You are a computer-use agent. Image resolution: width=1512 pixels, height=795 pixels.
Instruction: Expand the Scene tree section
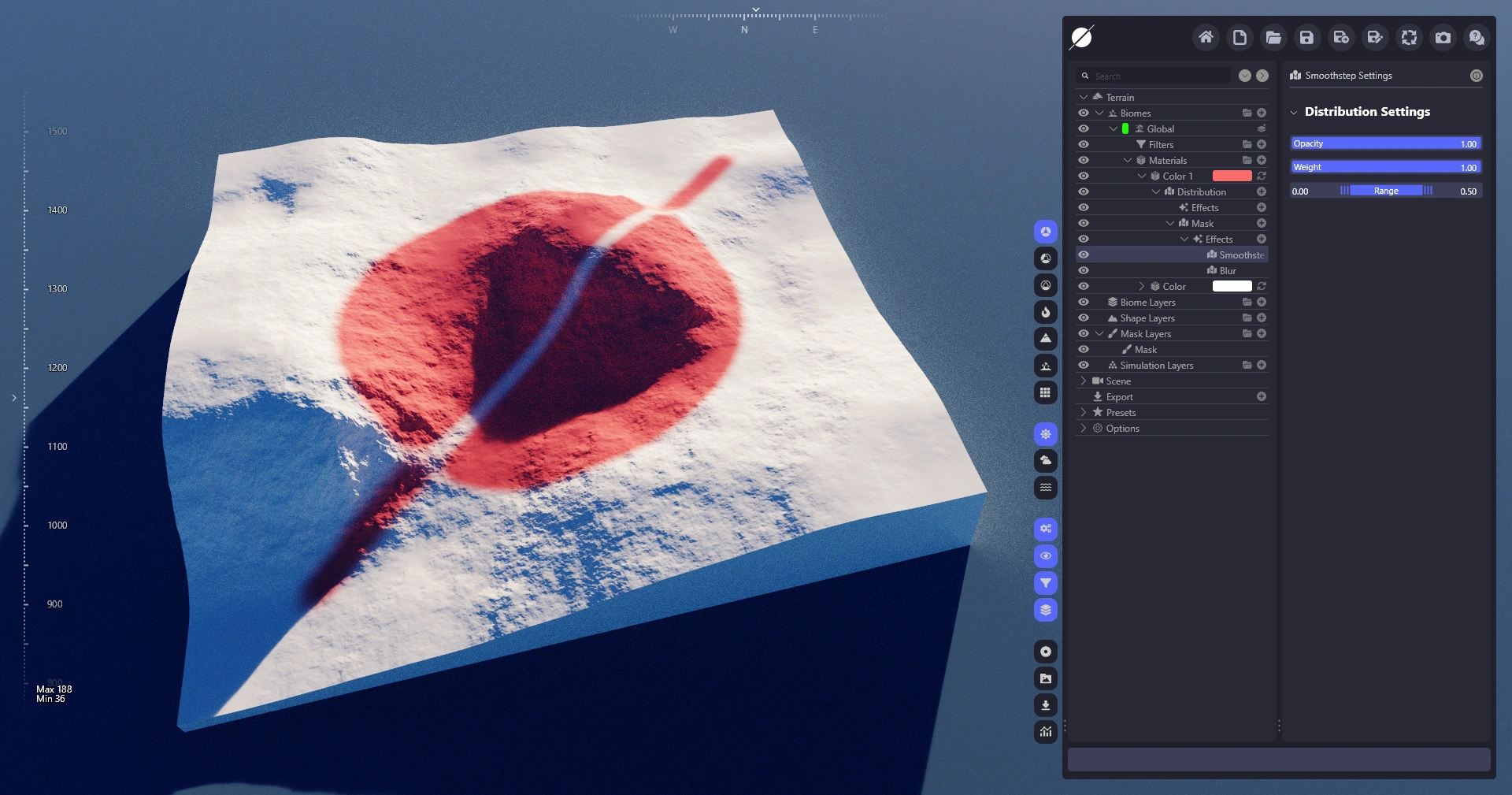click(x=1084, y=381)
